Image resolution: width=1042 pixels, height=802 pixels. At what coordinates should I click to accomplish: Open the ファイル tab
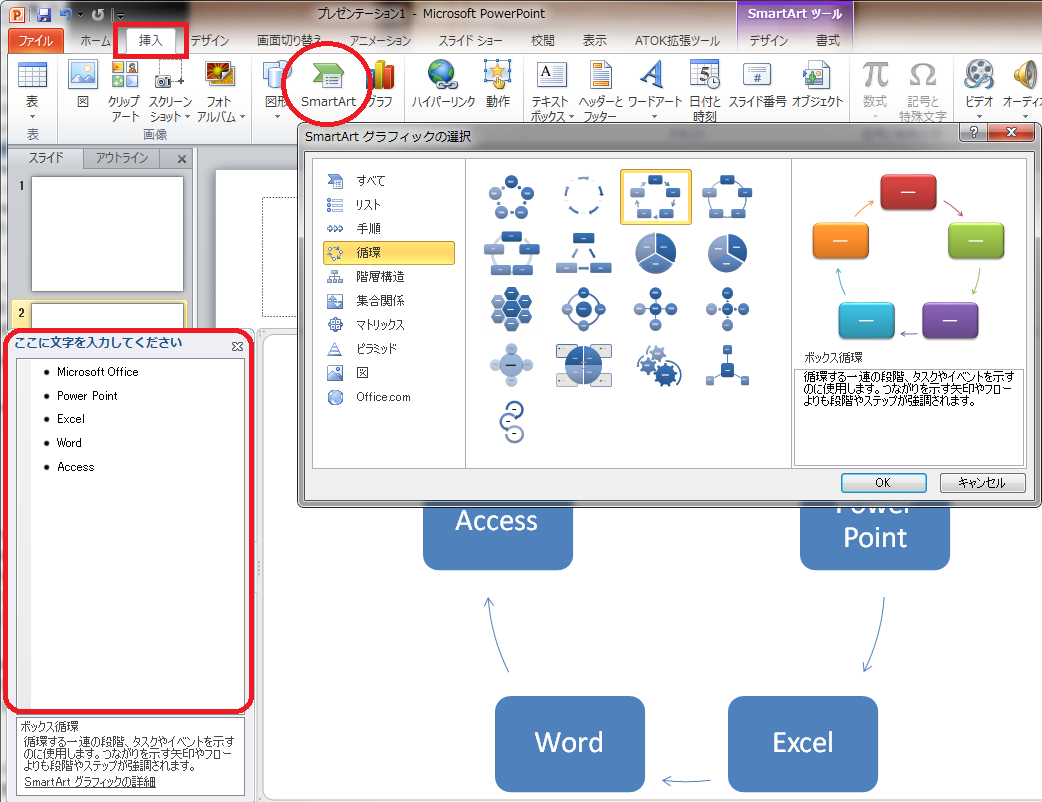point(36,41)
